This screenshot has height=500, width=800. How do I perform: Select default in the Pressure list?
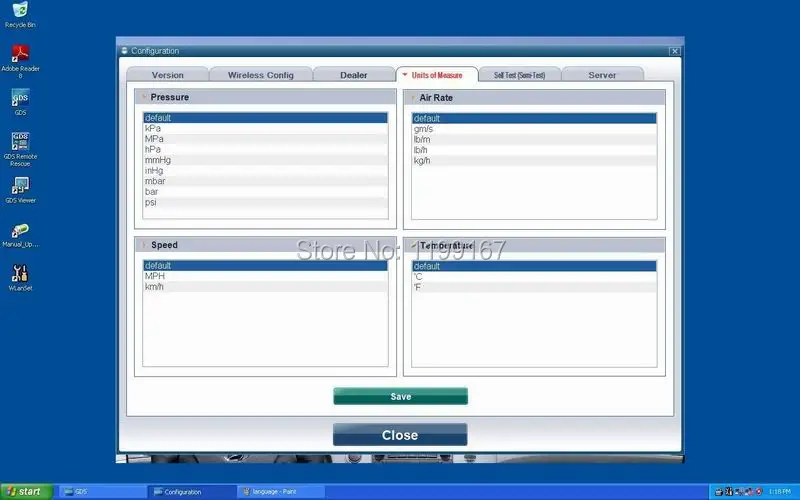point(265,118)
